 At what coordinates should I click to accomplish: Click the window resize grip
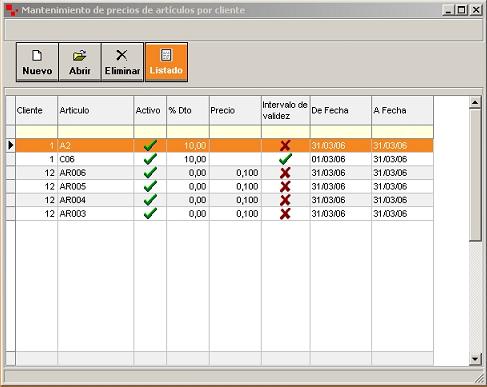pyautogui.click(x=479, y=378)
